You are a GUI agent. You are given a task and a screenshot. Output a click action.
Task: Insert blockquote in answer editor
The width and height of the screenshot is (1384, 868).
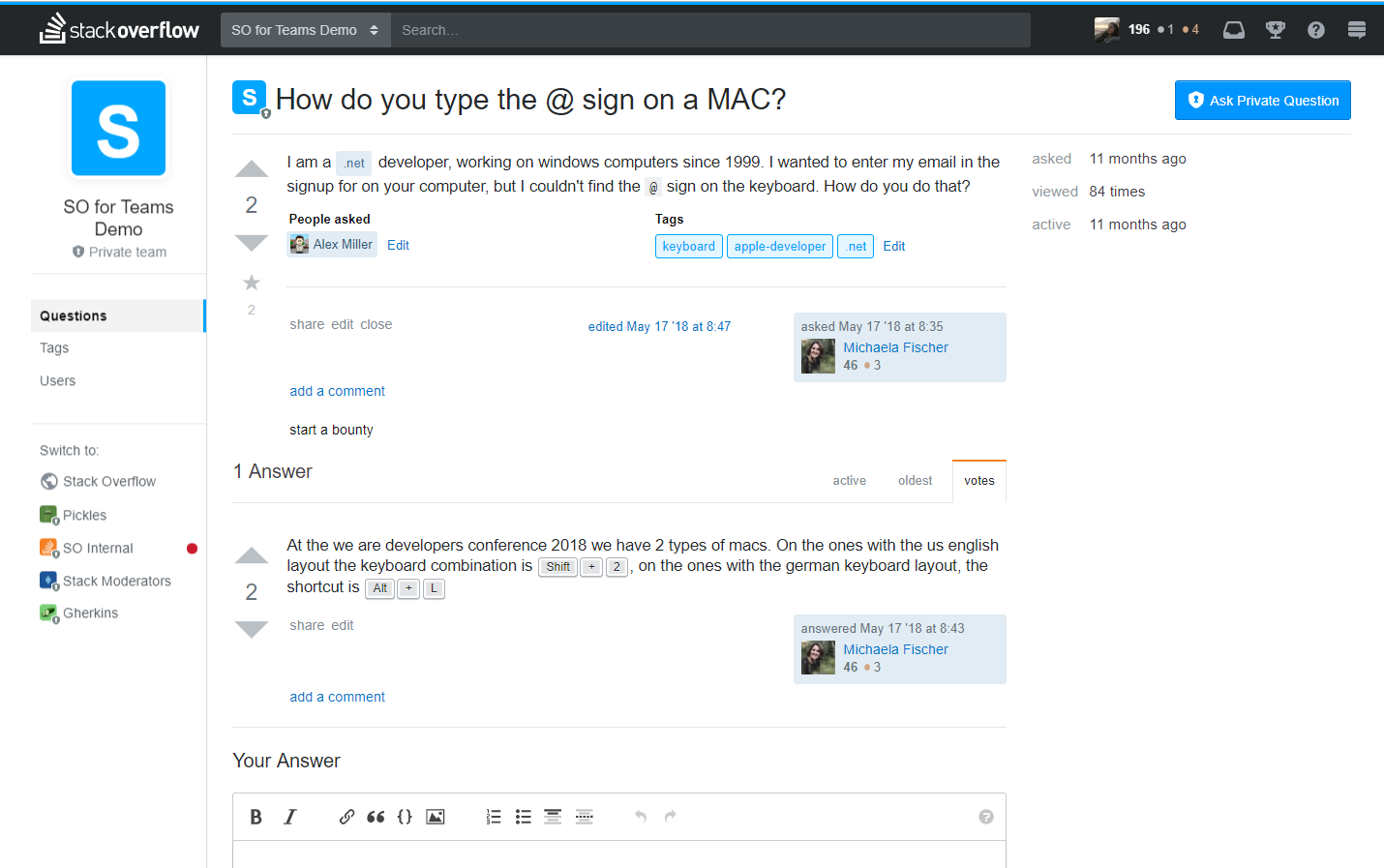(x=376, y=817)
